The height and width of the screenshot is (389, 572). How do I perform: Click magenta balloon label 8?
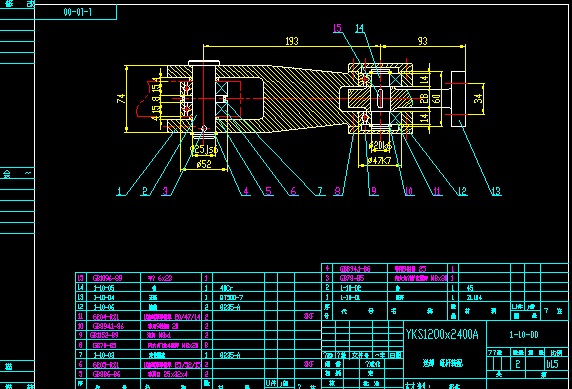338,191
